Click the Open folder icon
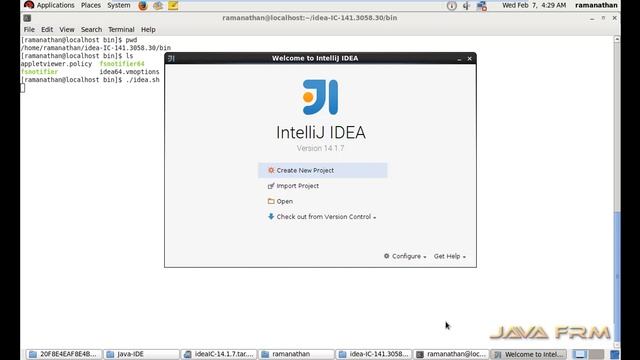Screen dimensions: 640x360 coord(271,201)
